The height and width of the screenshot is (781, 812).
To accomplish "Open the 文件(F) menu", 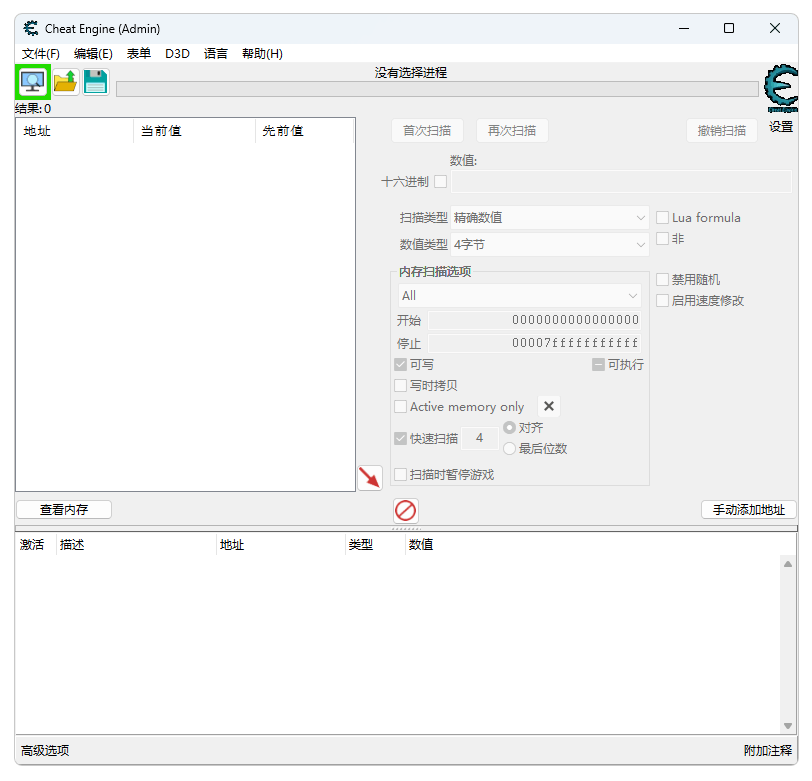I will (41, 54).
